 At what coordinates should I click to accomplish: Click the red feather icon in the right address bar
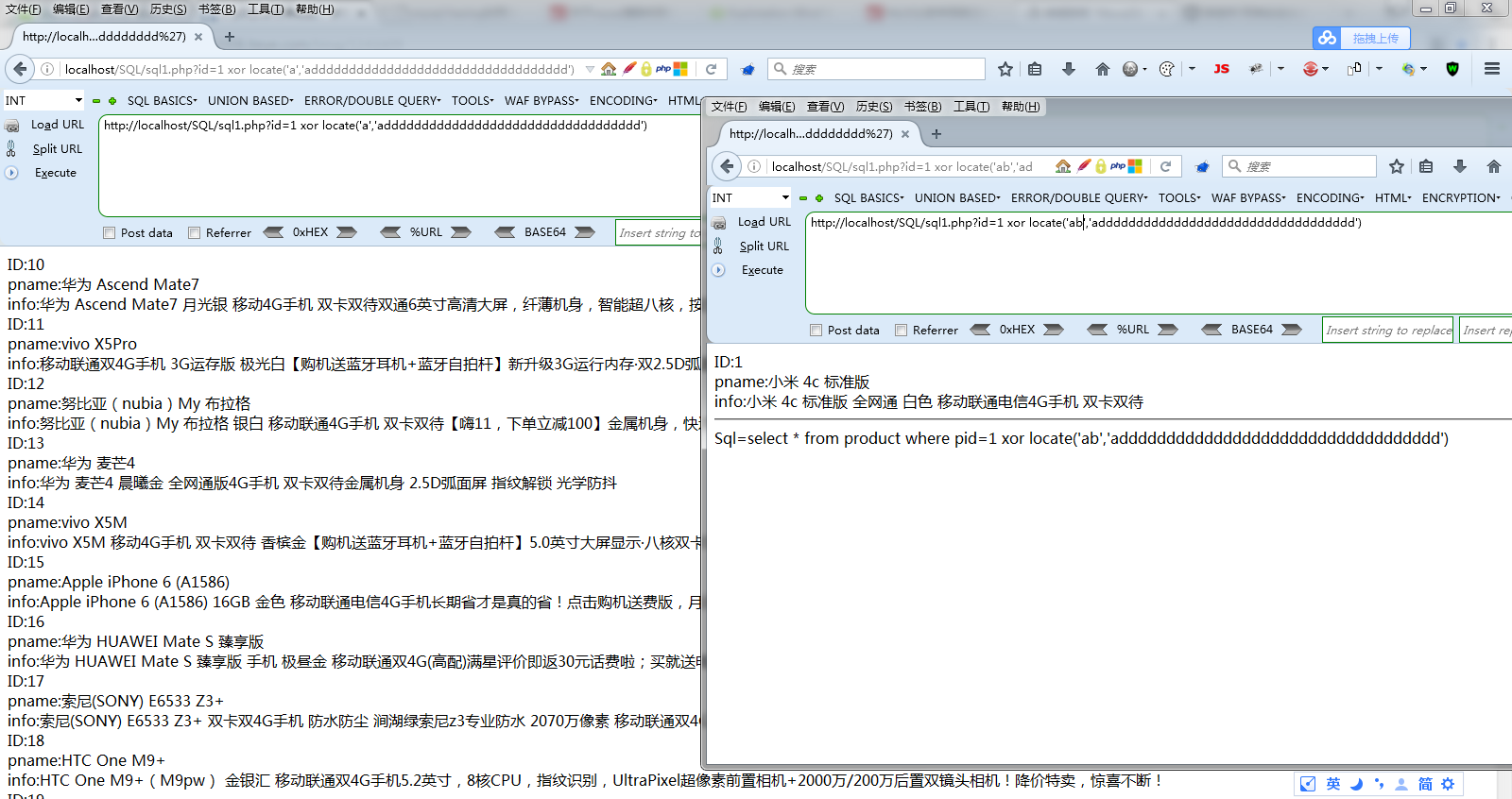click(1084, 166)
